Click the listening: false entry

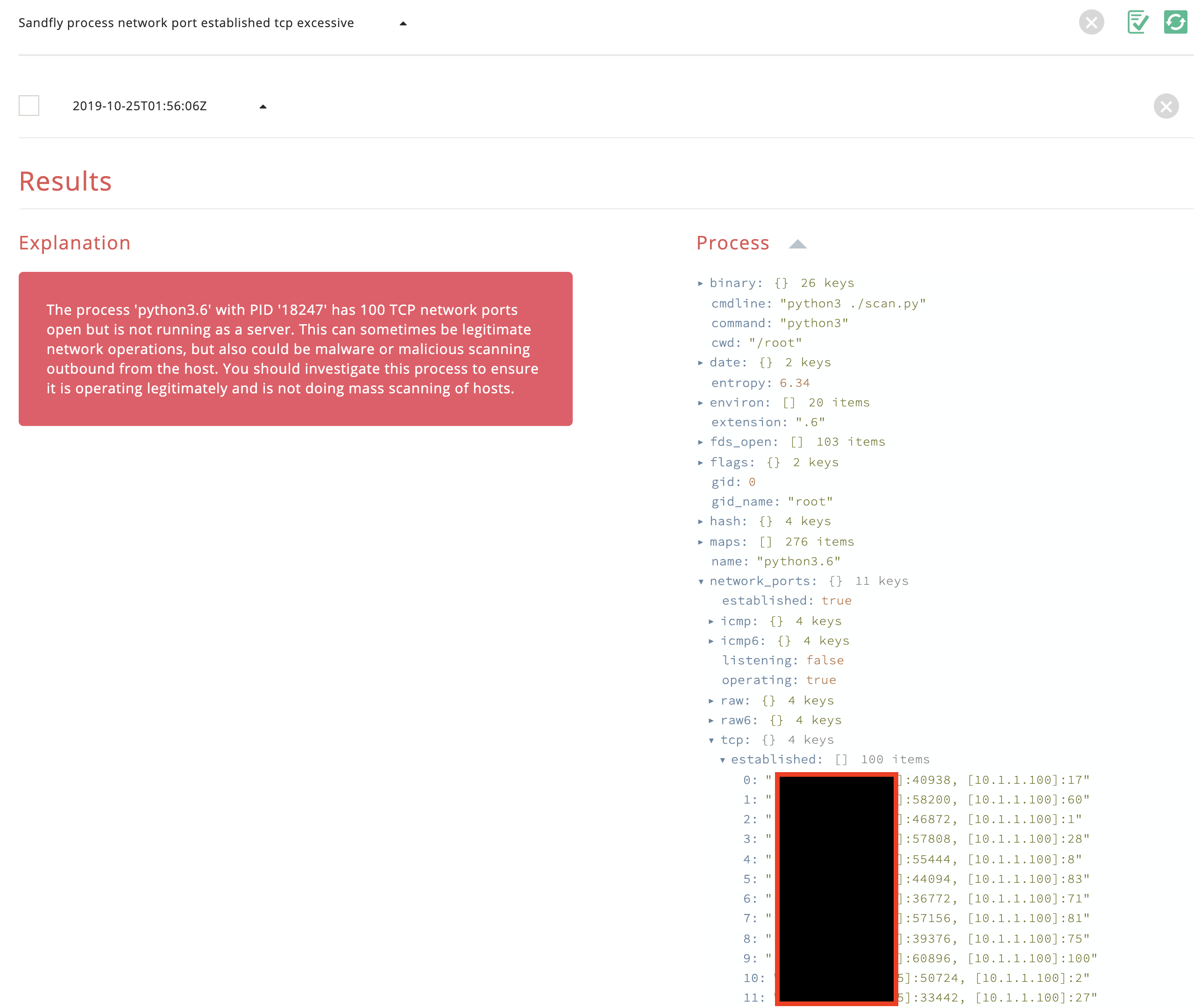tap(782, 660)
